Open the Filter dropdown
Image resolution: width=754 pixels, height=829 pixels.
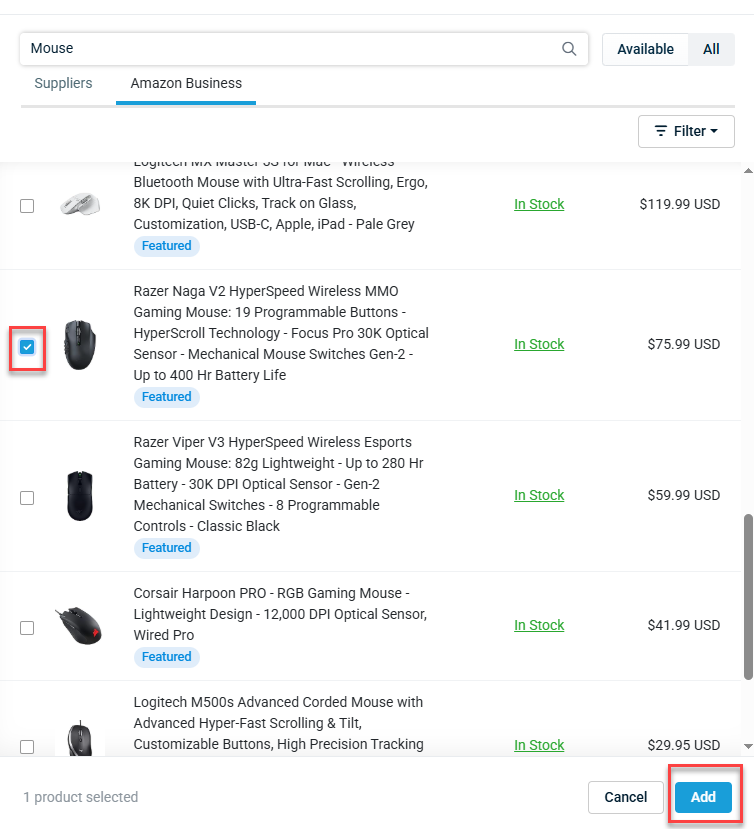[686, 131]
